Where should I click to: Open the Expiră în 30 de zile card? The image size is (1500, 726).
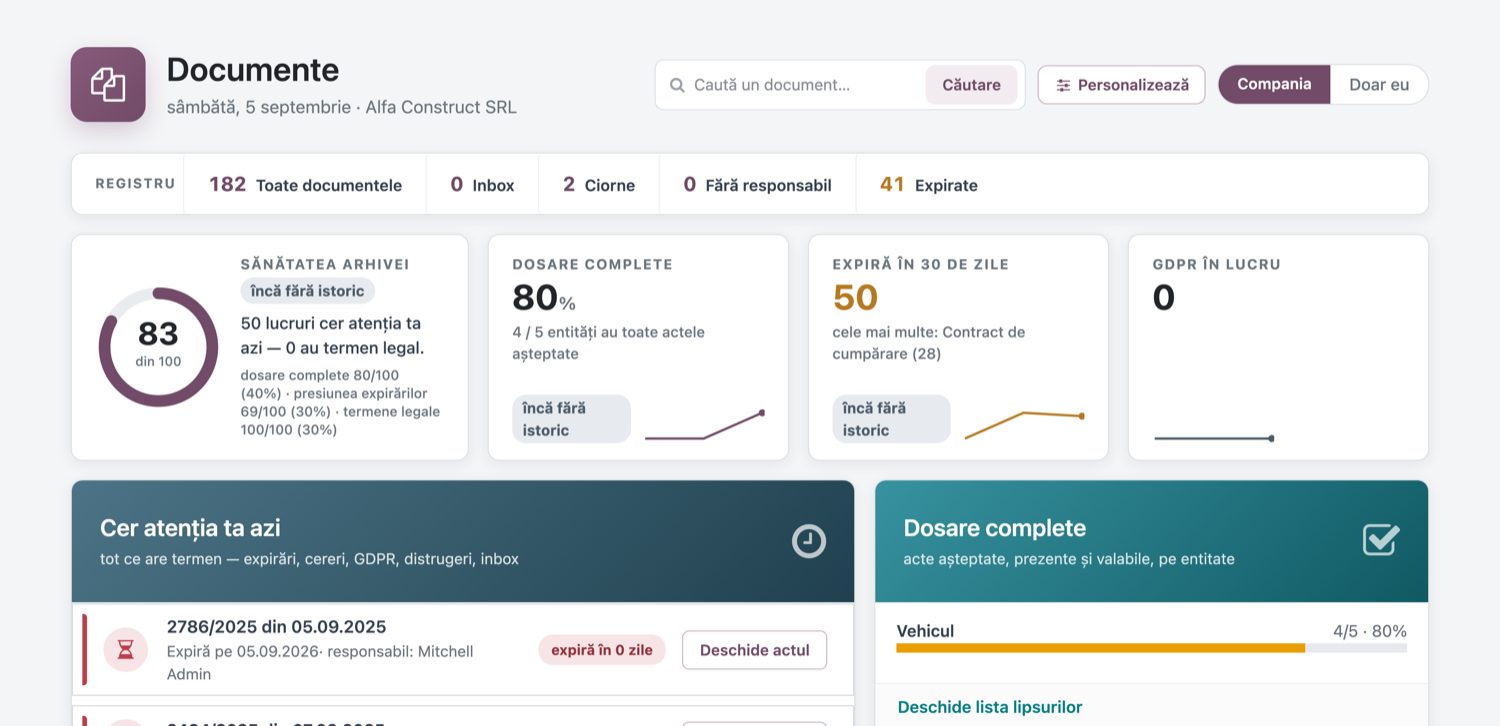(x=958, y=347)
